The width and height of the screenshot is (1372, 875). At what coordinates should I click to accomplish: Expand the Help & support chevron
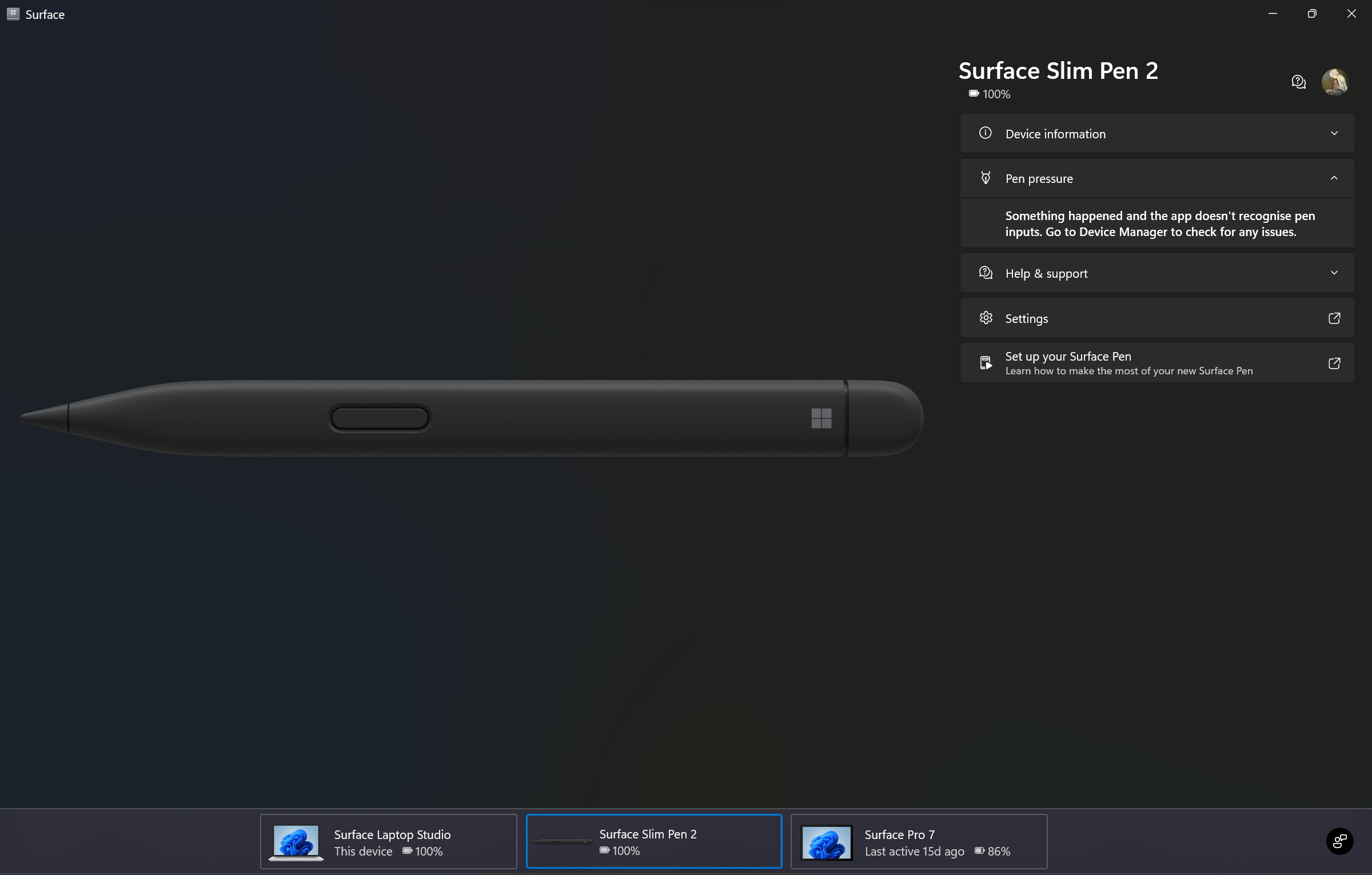tap(1334, 273)
